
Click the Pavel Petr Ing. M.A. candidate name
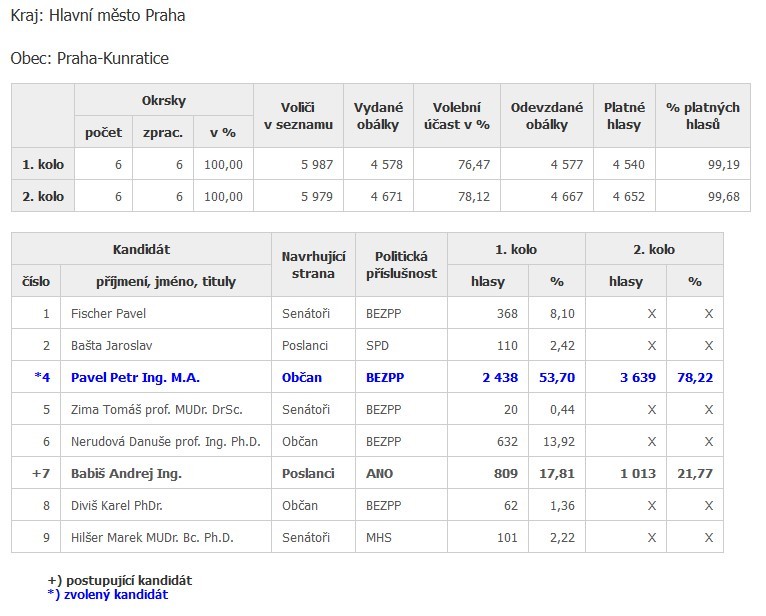135,378
